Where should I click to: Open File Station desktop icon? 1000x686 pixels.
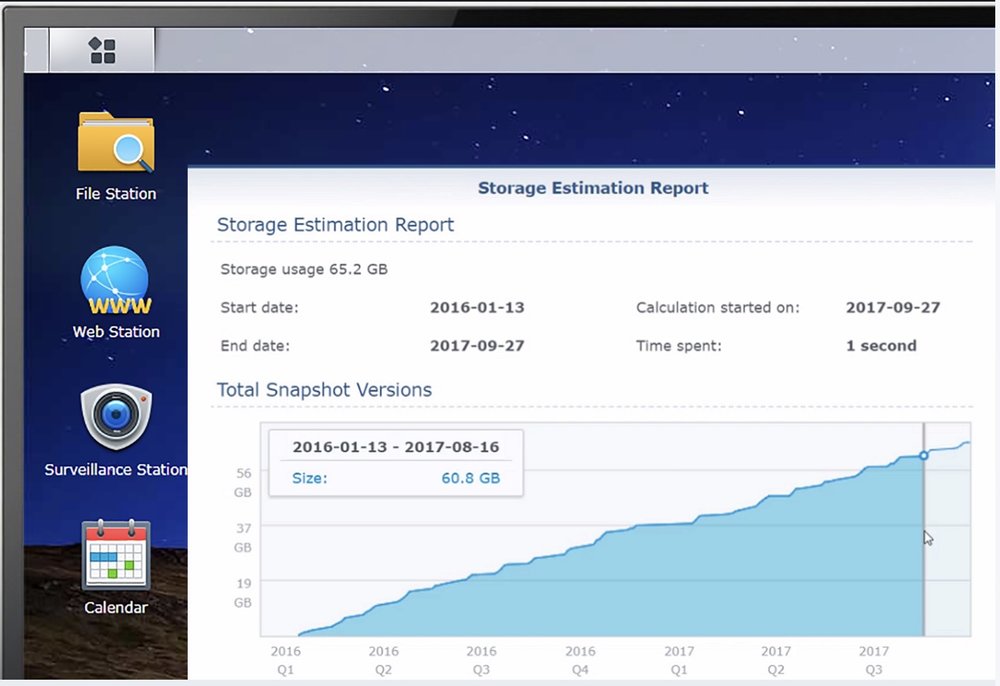(115, 142)
